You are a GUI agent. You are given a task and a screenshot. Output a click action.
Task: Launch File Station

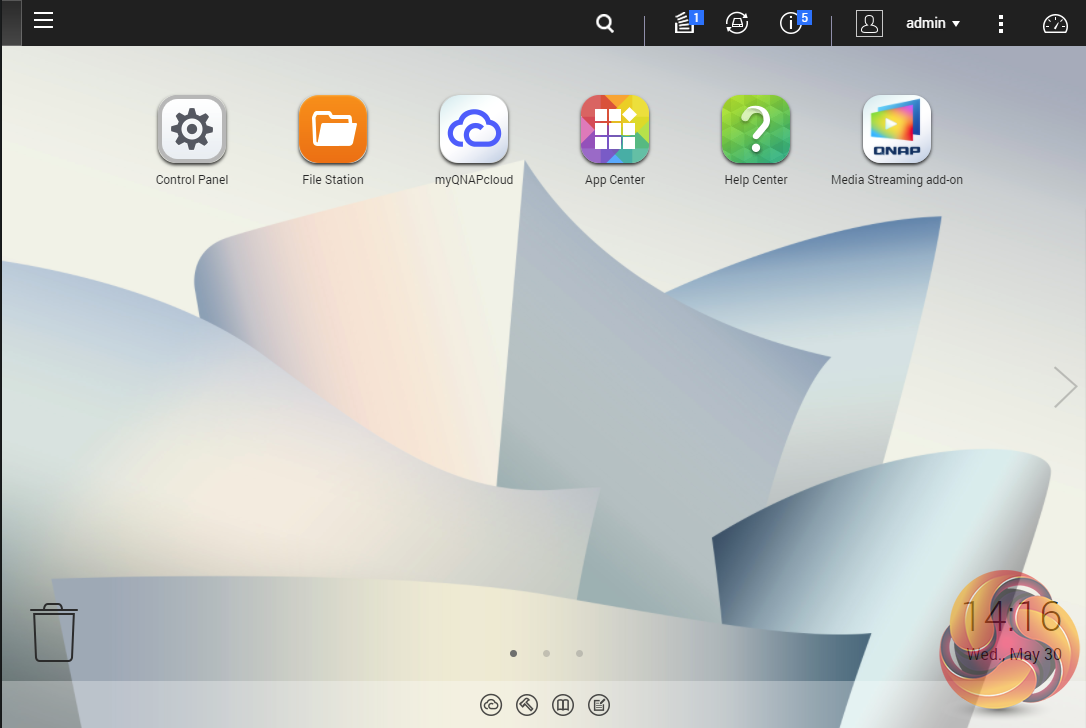coord(333,130)
